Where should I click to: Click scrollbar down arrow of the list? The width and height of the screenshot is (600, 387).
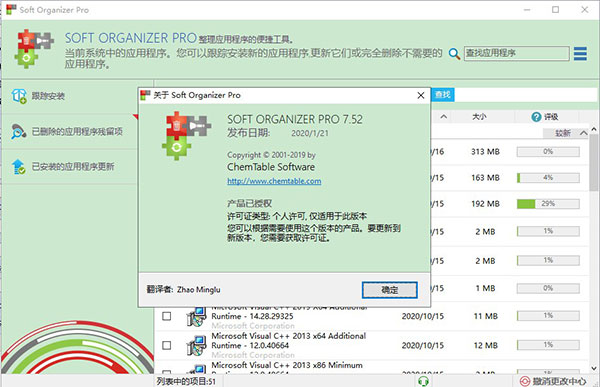[594, 369]
